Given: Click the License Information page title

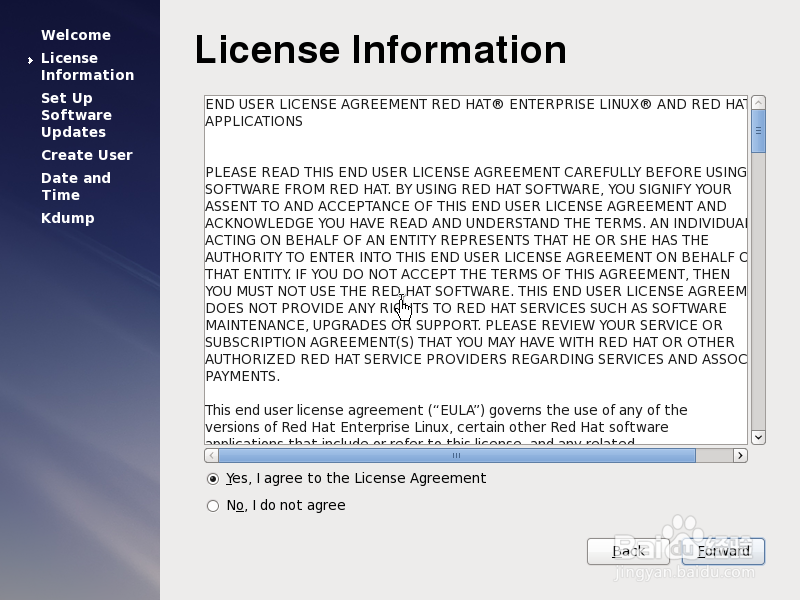Looking at the screenshot, I should (x=381, y=49).
